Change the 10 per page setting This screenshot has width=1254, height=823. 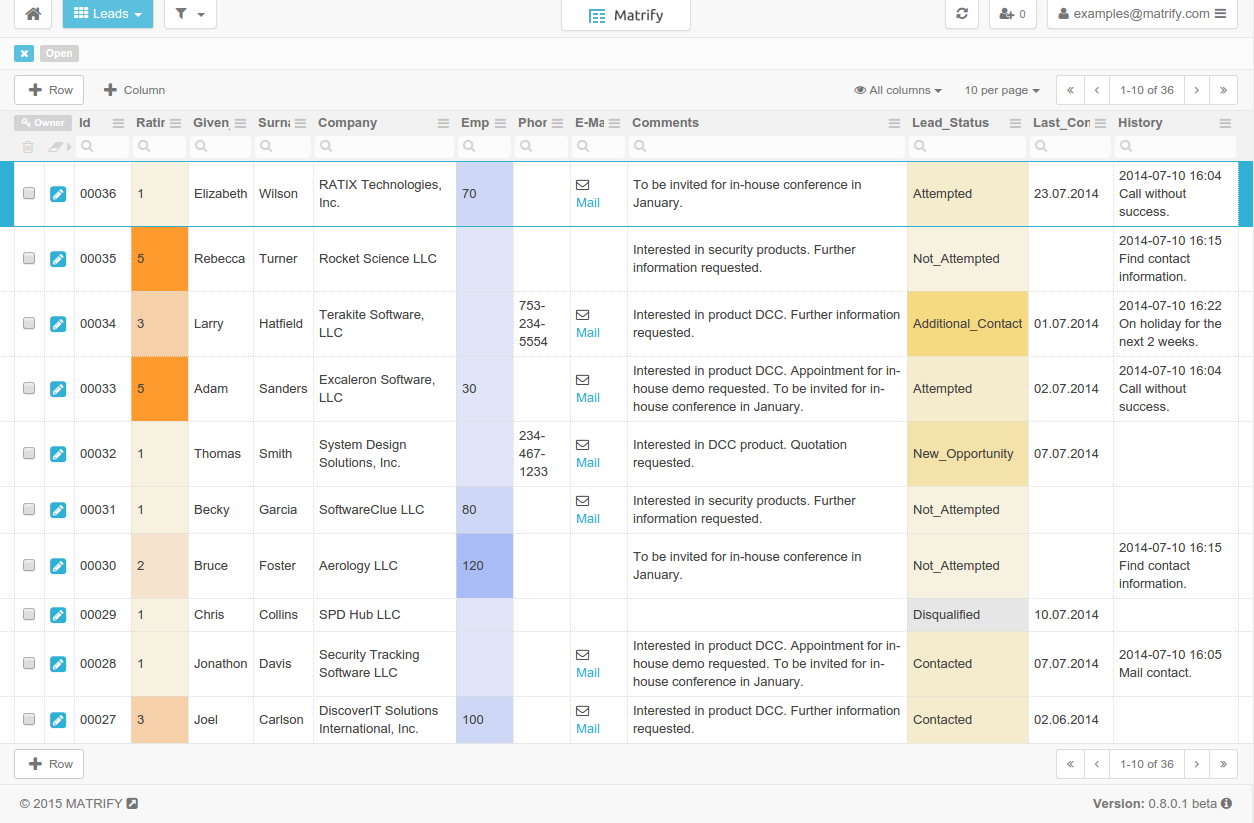coord(1002,90)
